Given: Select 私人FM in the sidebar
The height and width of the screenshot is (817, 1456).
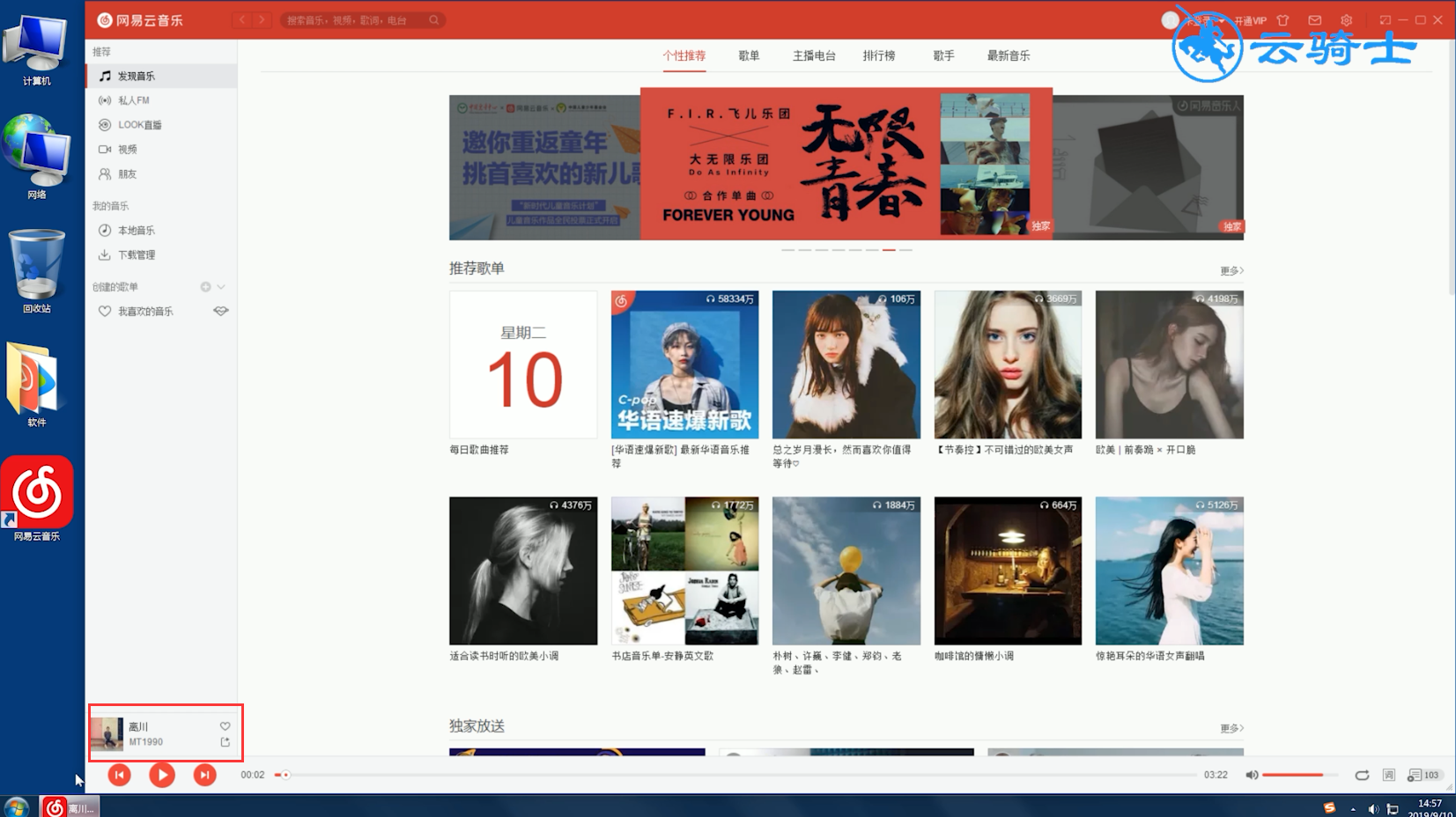Looking at the screenshot, I should click(132, 99).
